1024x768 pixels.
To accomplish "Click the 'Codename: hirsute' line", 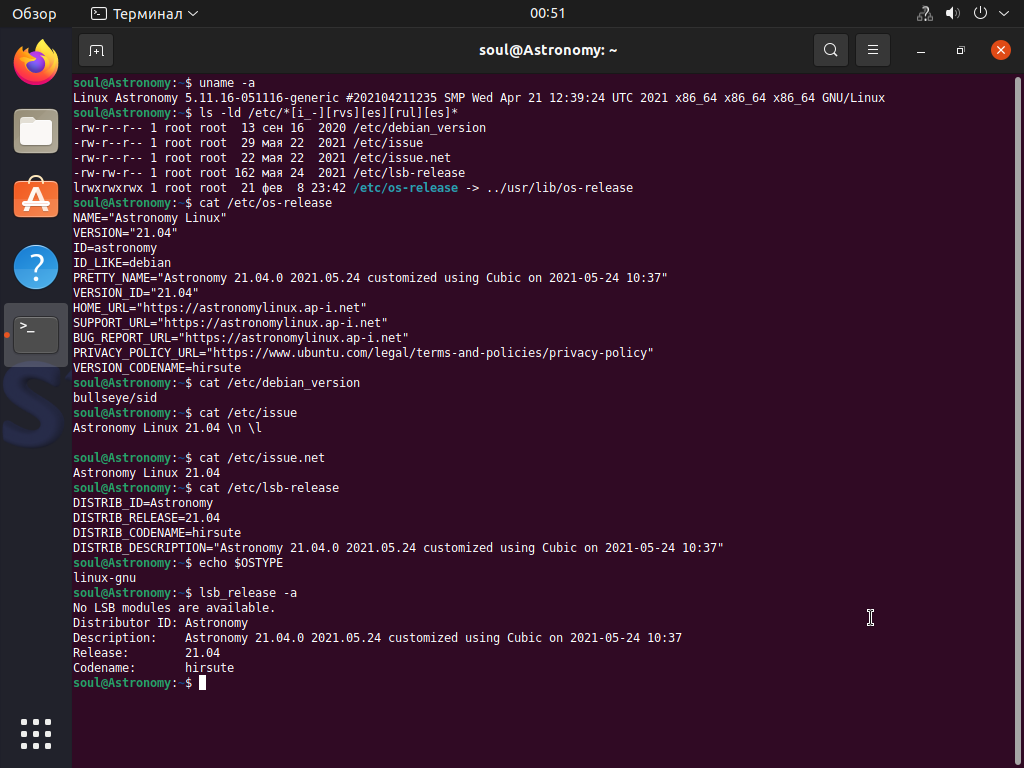I will [153, 668].
